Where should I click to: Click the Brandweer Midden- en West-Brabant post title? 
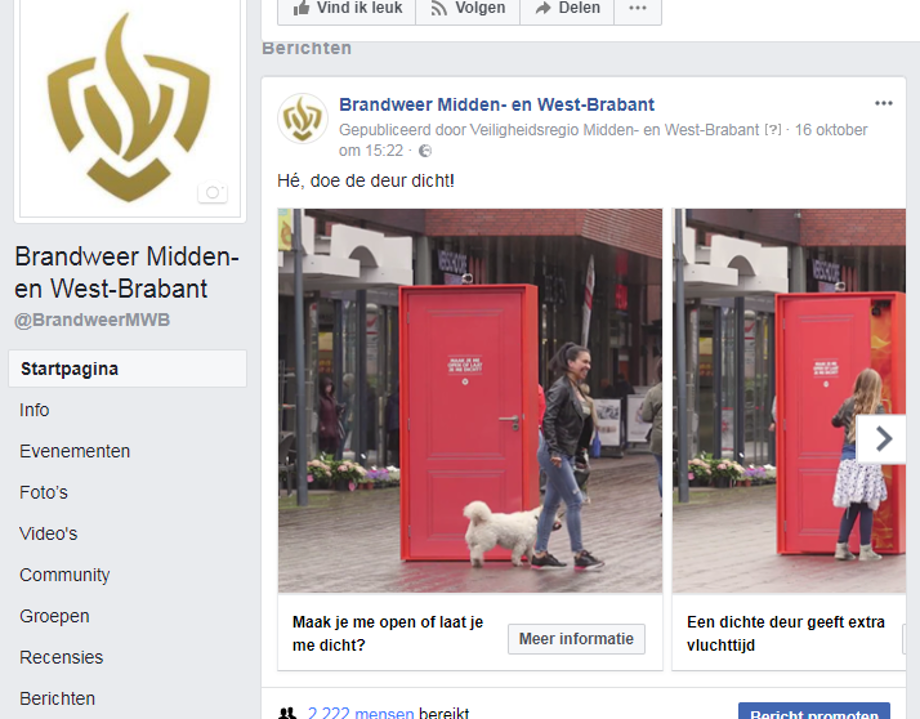pos(496,104)
